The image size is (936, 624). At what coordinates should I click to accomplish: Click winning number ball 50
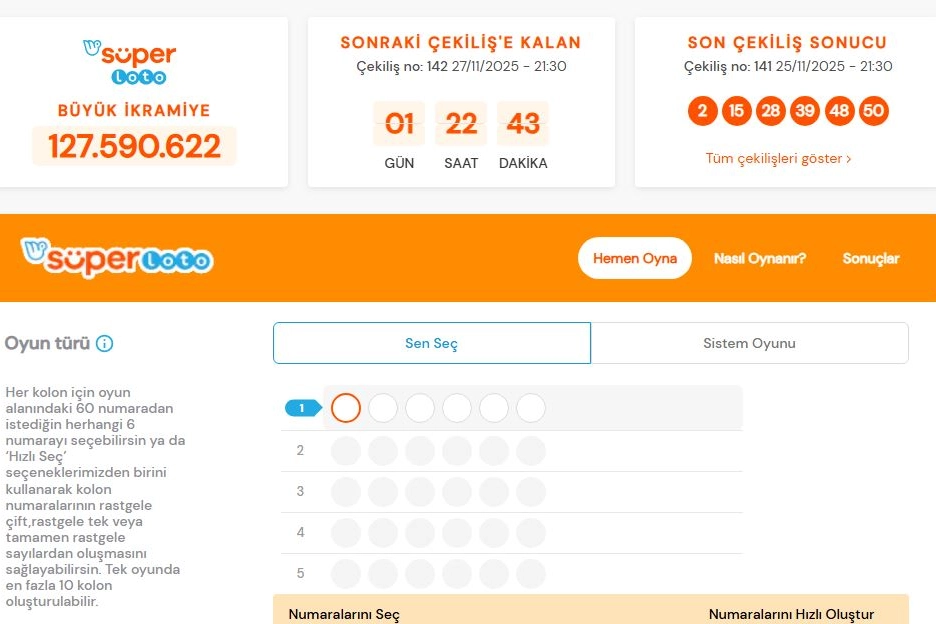pos(873,111)
